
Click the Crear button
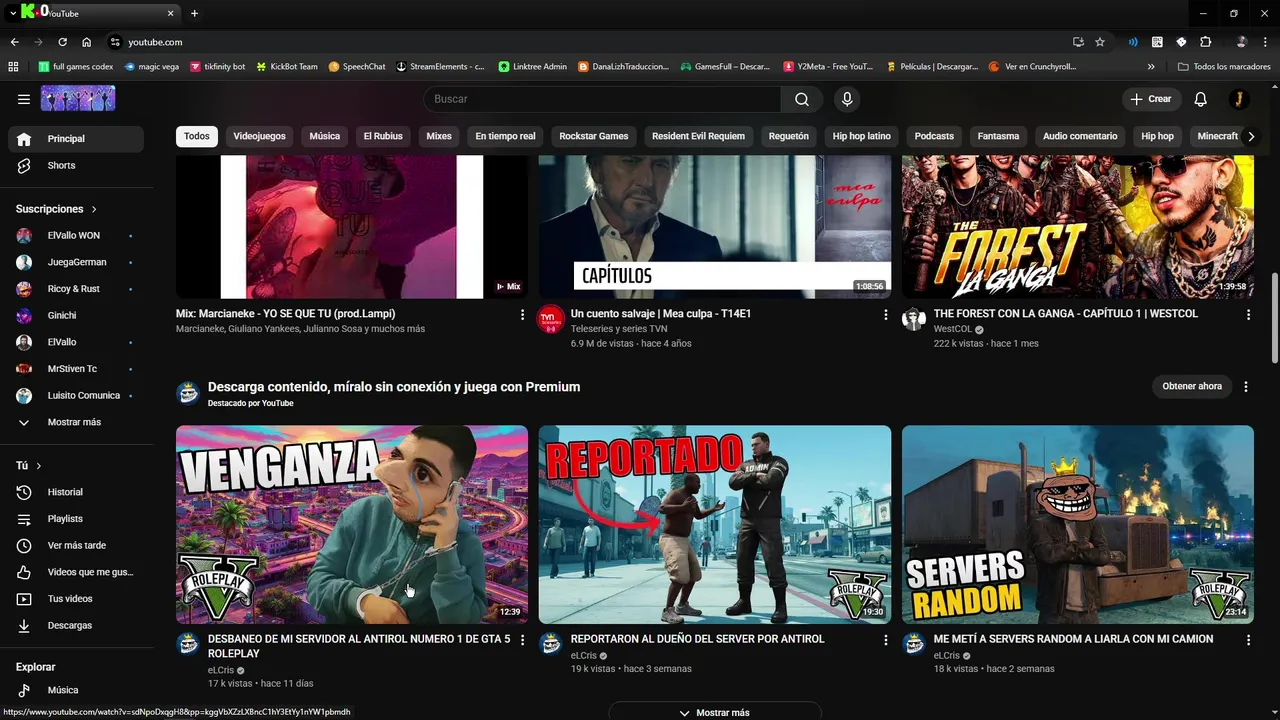pos(1150,99)
